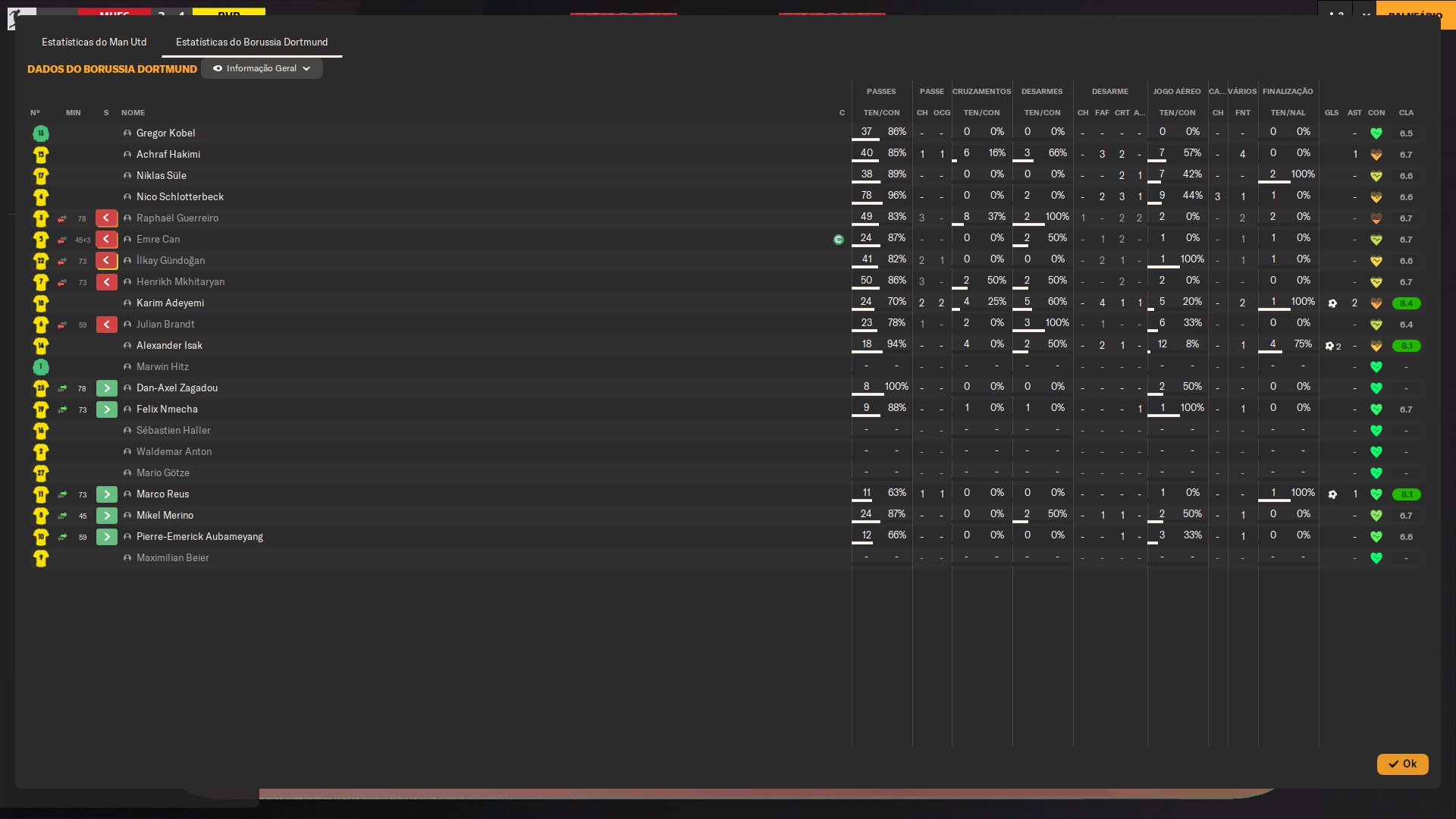This screenshot has height=819, width=1456.
Task: Sort table by NOME column header
Action: [x=133, y=112]
